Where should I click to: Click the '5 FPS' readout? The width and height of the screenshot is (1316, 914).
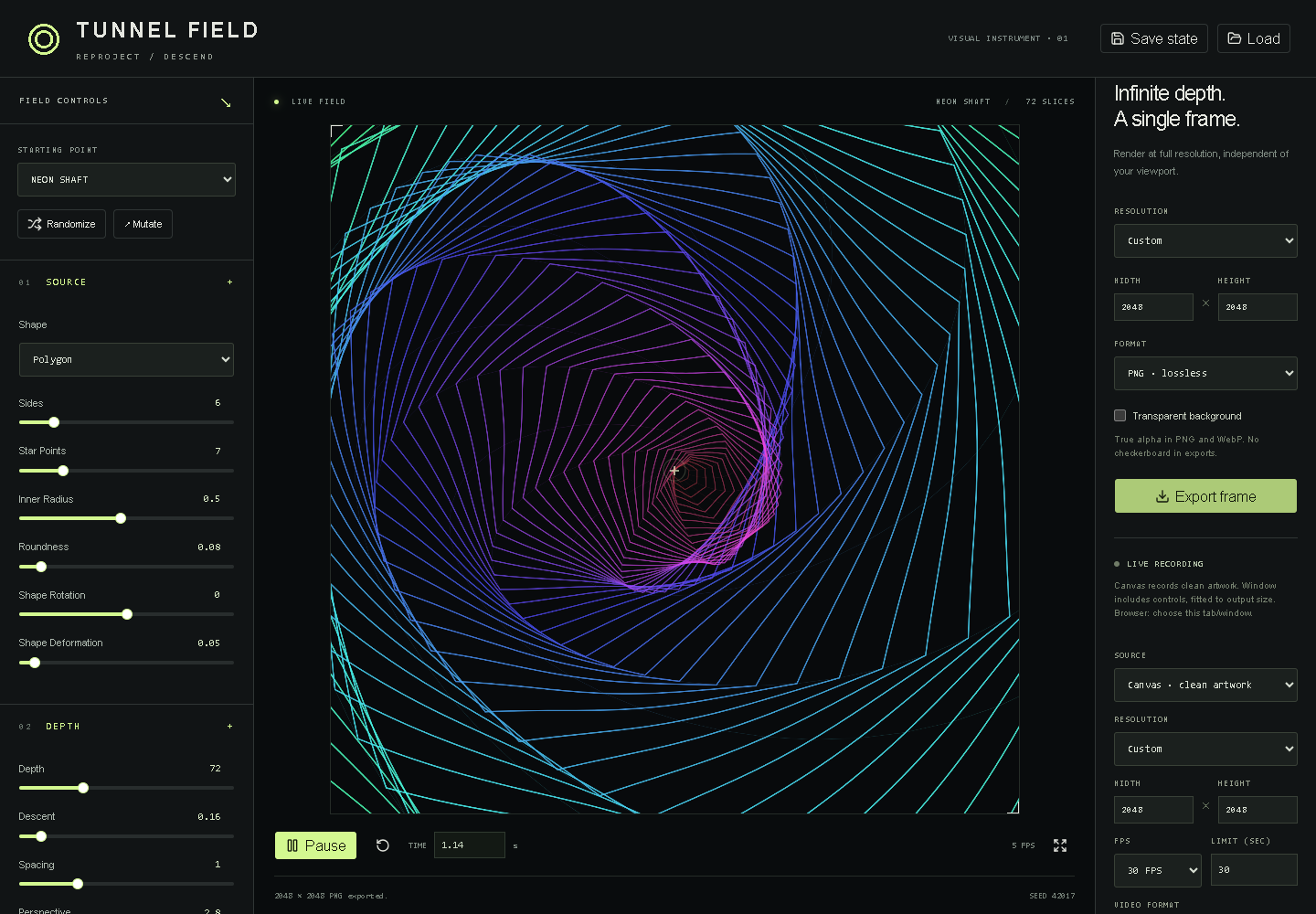coord(1024,845)
